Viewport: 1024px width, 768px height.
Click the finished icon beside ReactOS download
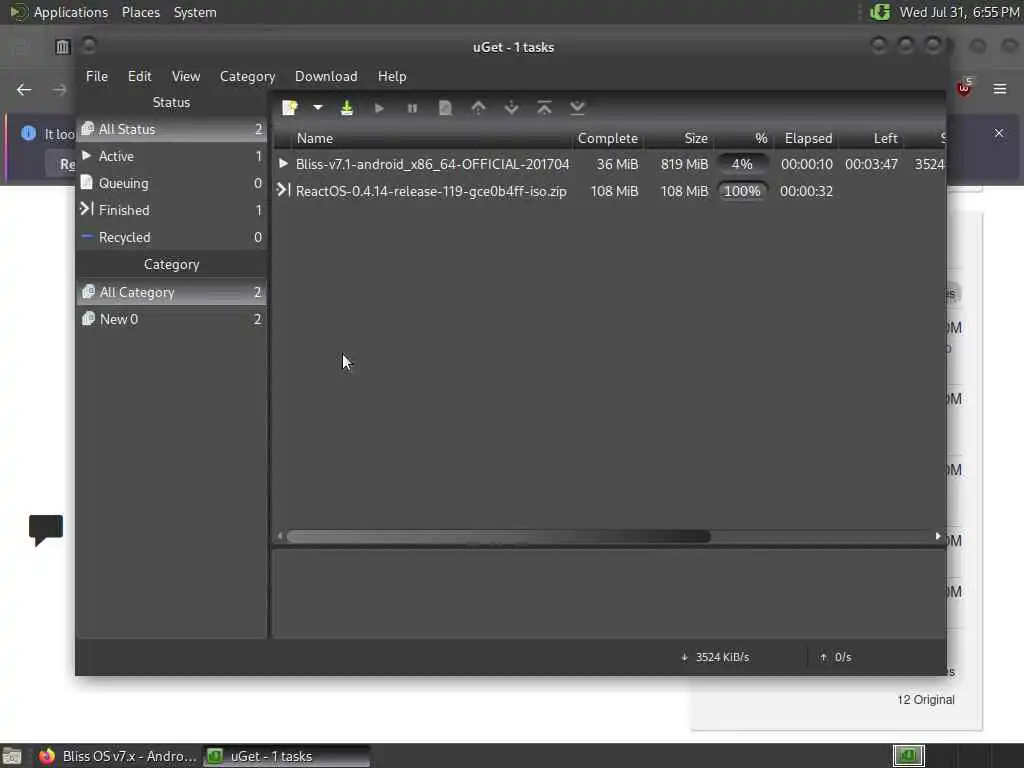(283, 190)
